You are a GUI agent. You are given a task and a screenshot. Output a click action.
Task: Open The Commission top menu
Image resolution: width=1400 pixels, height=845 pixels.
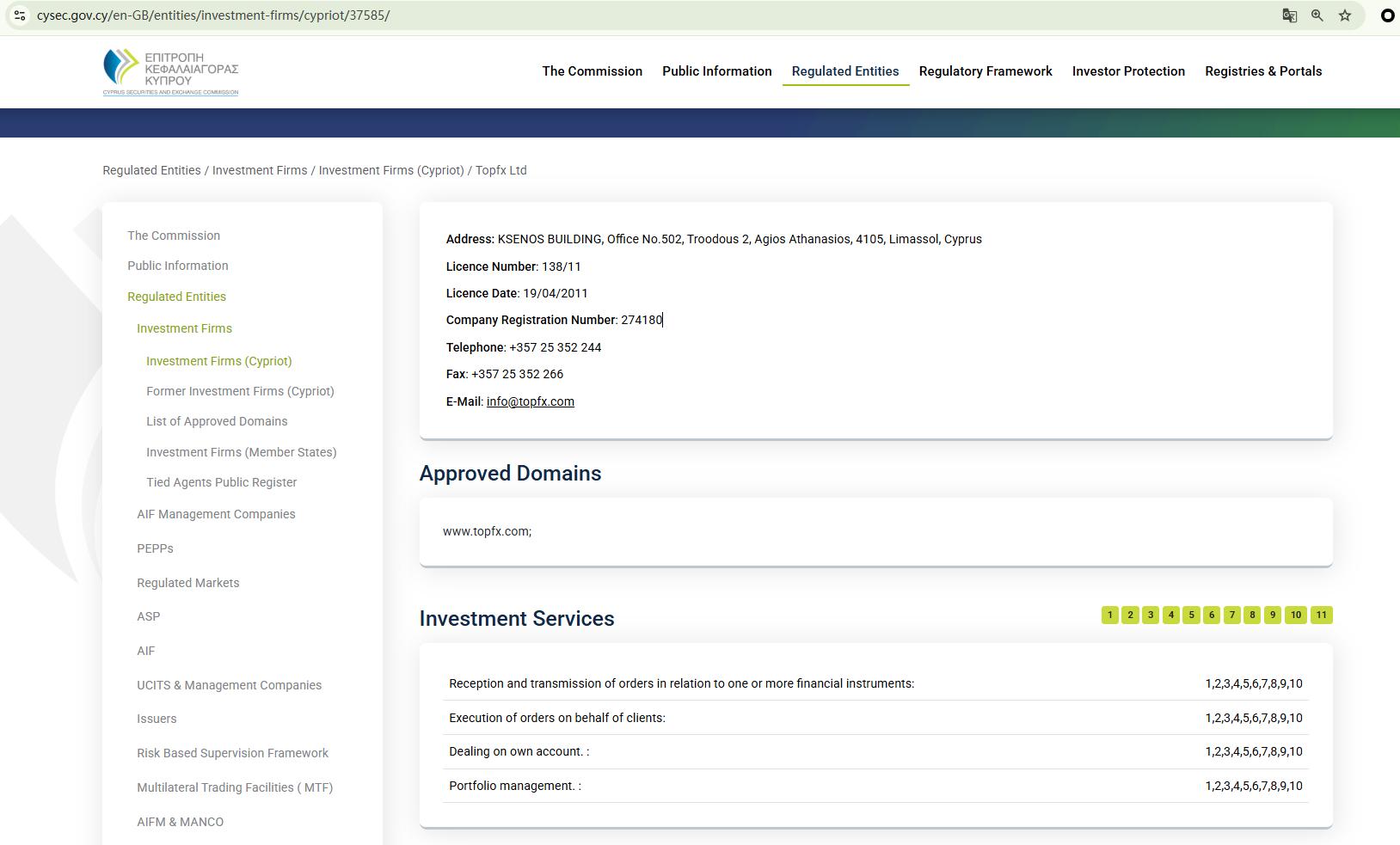(592, 71)
